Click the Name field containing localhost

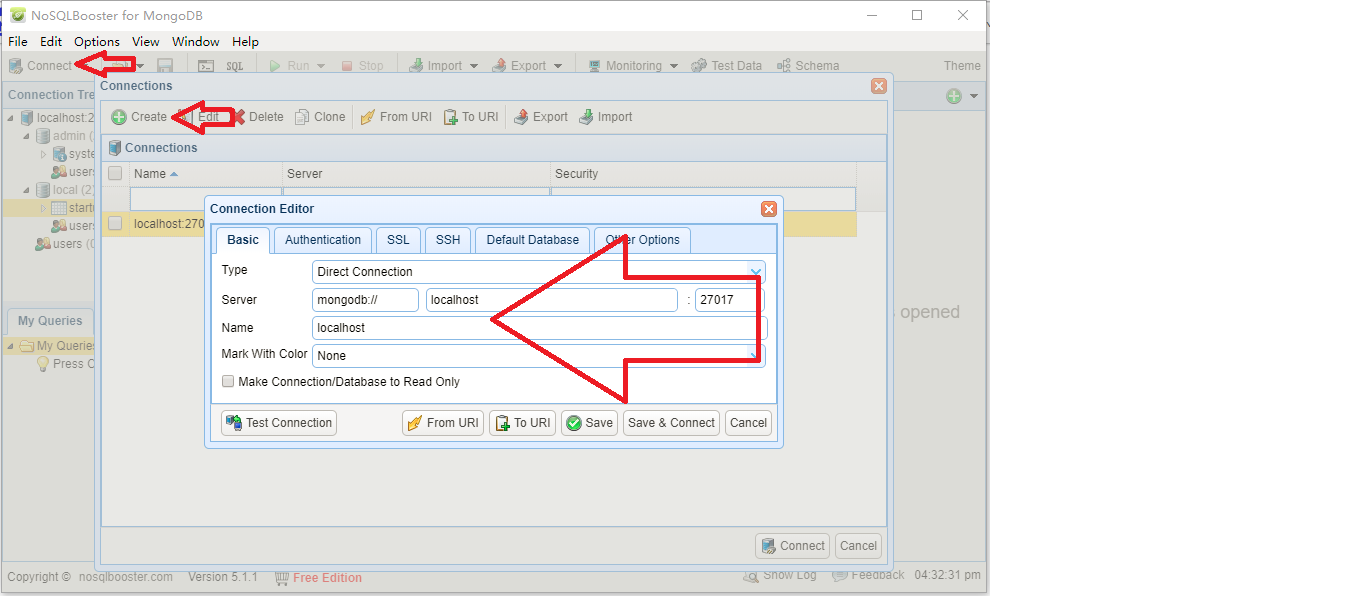click(539, 328)
